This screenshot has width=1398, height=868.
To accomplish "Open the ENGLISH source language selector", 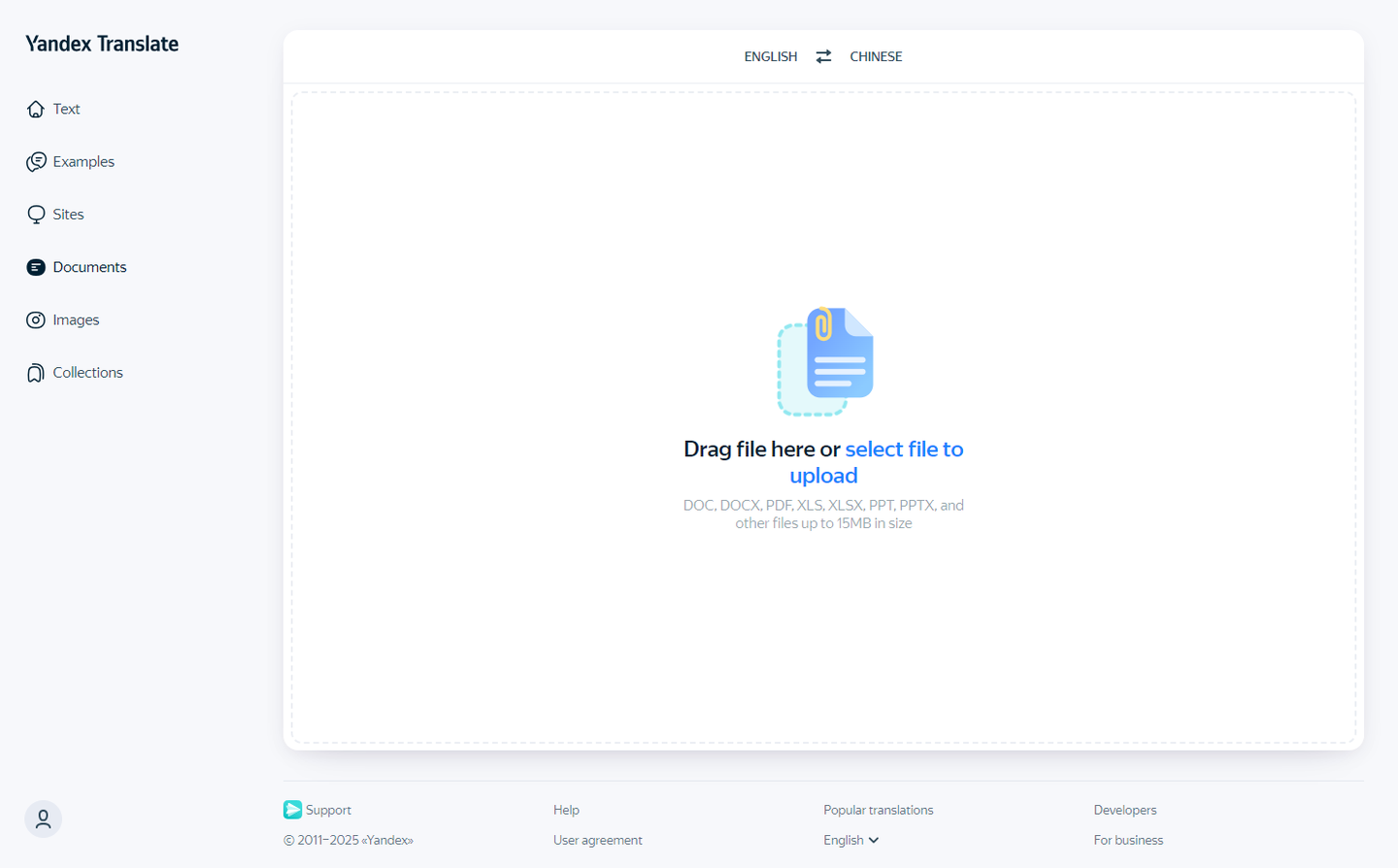I will coord(771,56).
